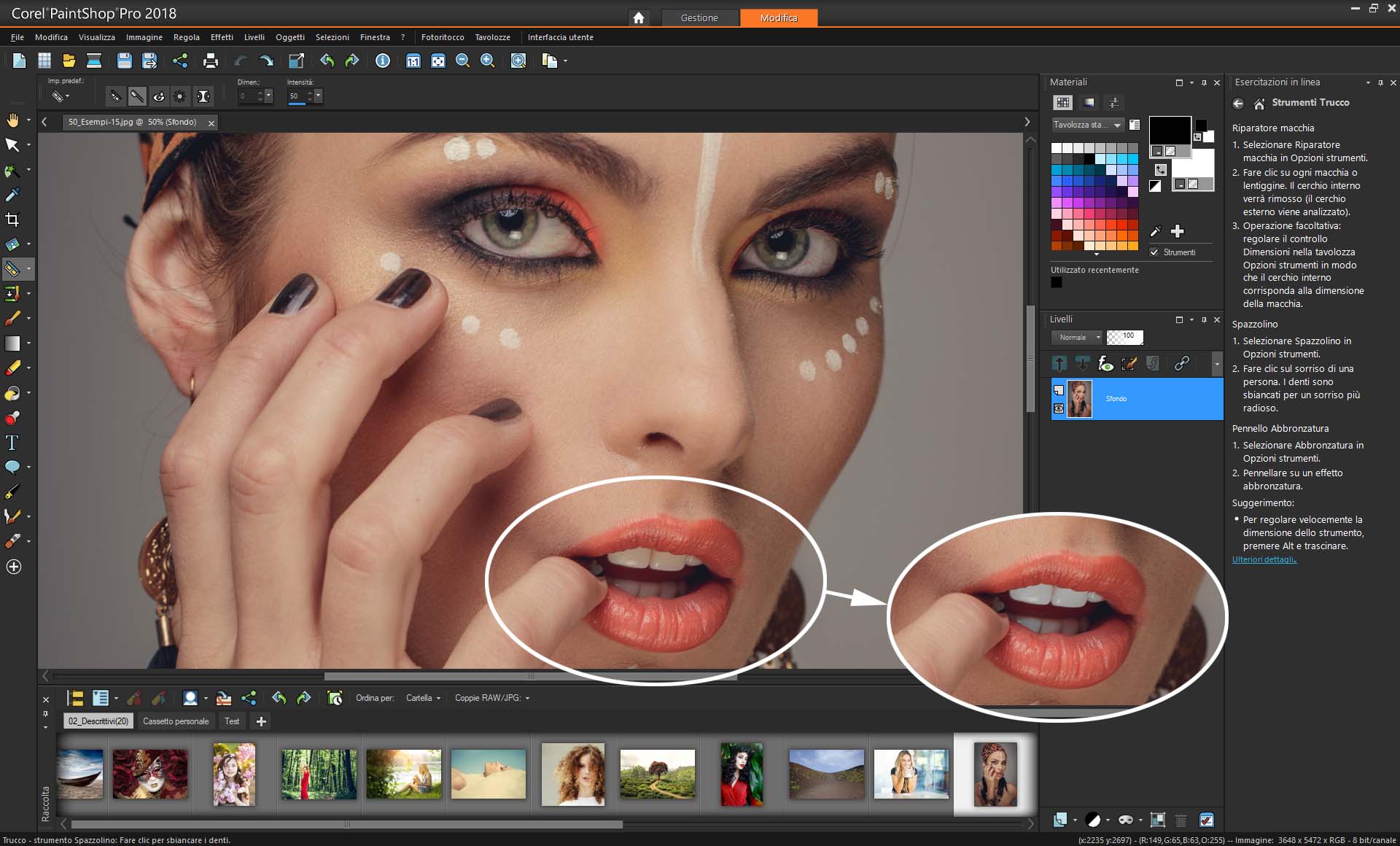This screenshot has width=1400, height=846.
Task: Choose the Crop tool
Action: pyautogui.click(x=12, y=220)
